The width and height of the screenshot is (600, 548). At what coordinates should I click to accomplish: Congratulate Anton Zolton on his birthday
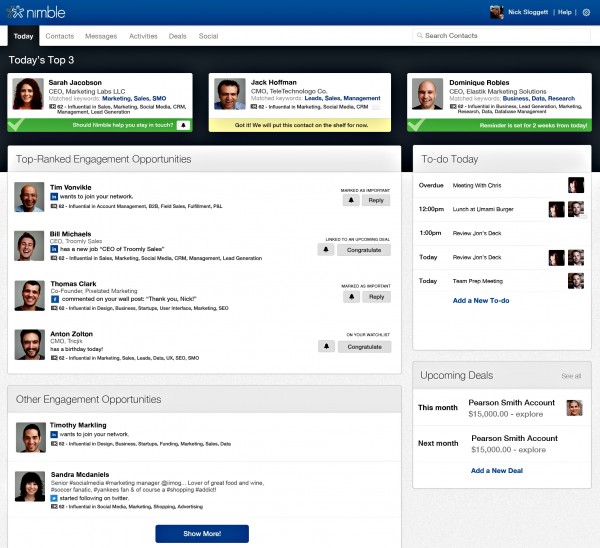tap(365, 347)
